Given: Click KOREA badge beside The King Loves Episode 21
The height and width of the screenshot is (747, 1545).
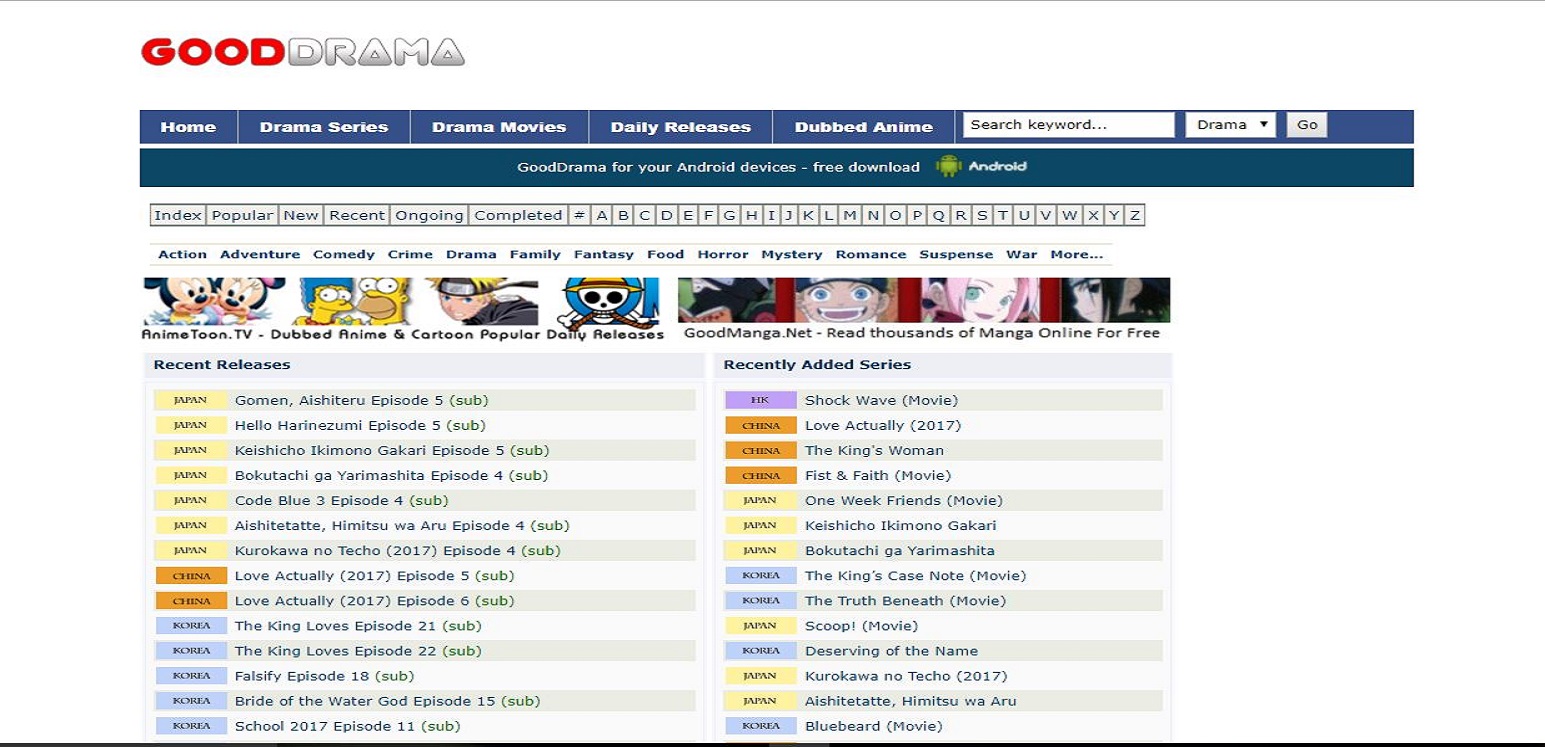Looking at the screenshot, I should 190,626.
